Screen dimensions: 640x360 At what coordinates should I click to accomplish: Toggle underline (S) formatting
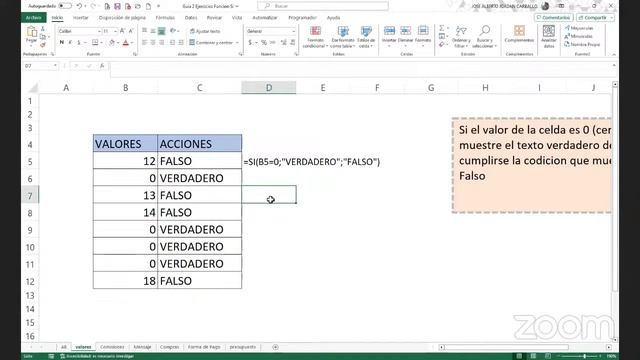tap(79, 42)
